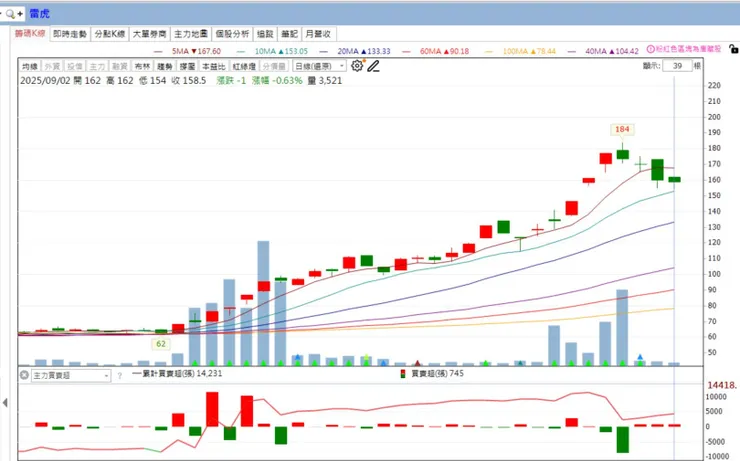740x461 pixels.
Task: Open the 日線(還原) period dropdown
Action: click(x=319, y=66)
